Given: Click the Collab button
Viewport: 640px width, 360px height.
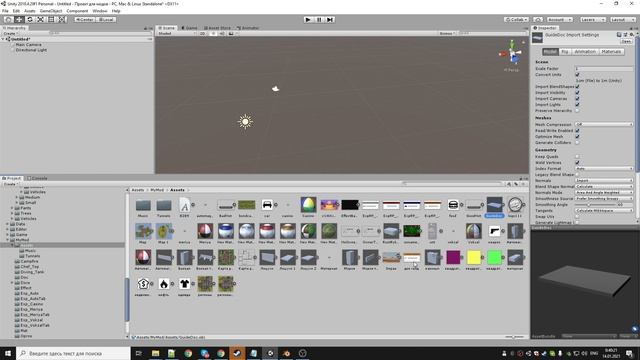Looking at the screenshot, I should click(x=516, y=19).
